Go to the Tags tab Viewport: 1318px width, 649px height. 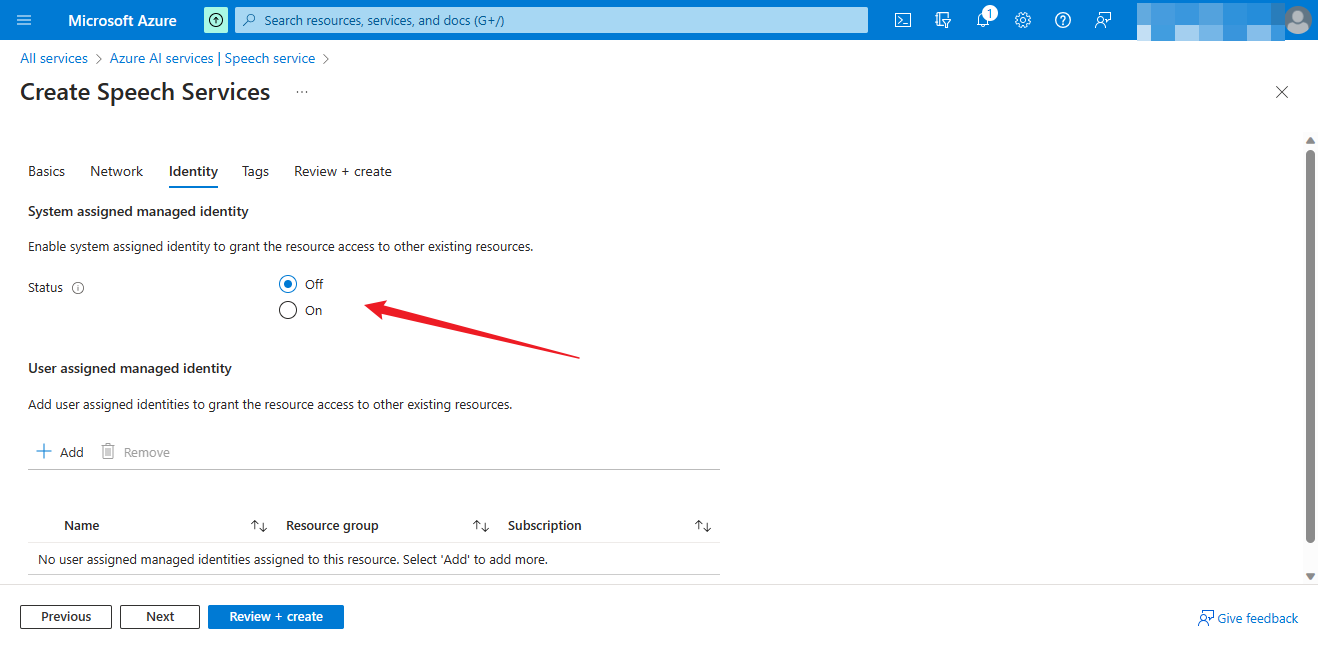point(255,171)
